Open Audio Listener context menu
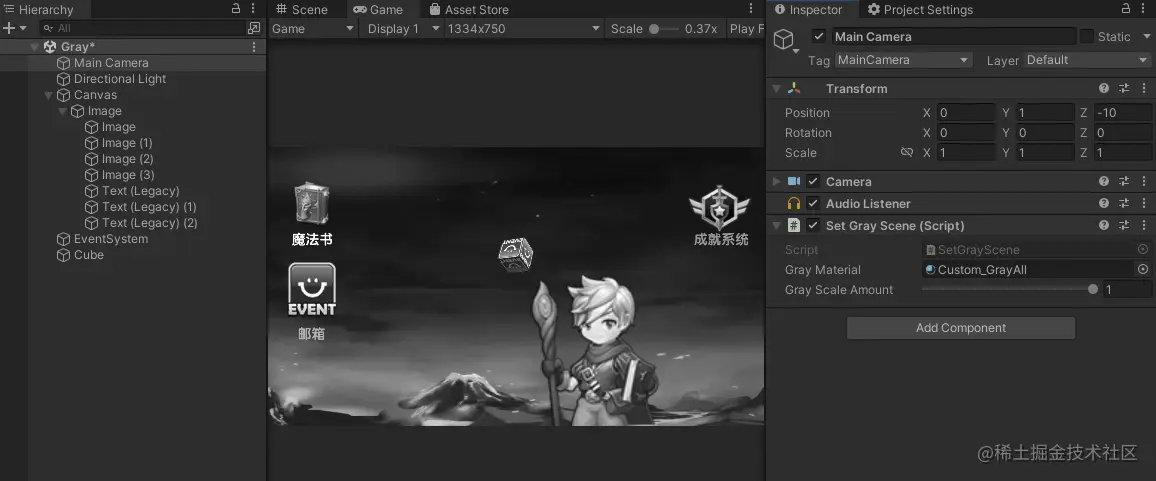 pos(1143,204)
